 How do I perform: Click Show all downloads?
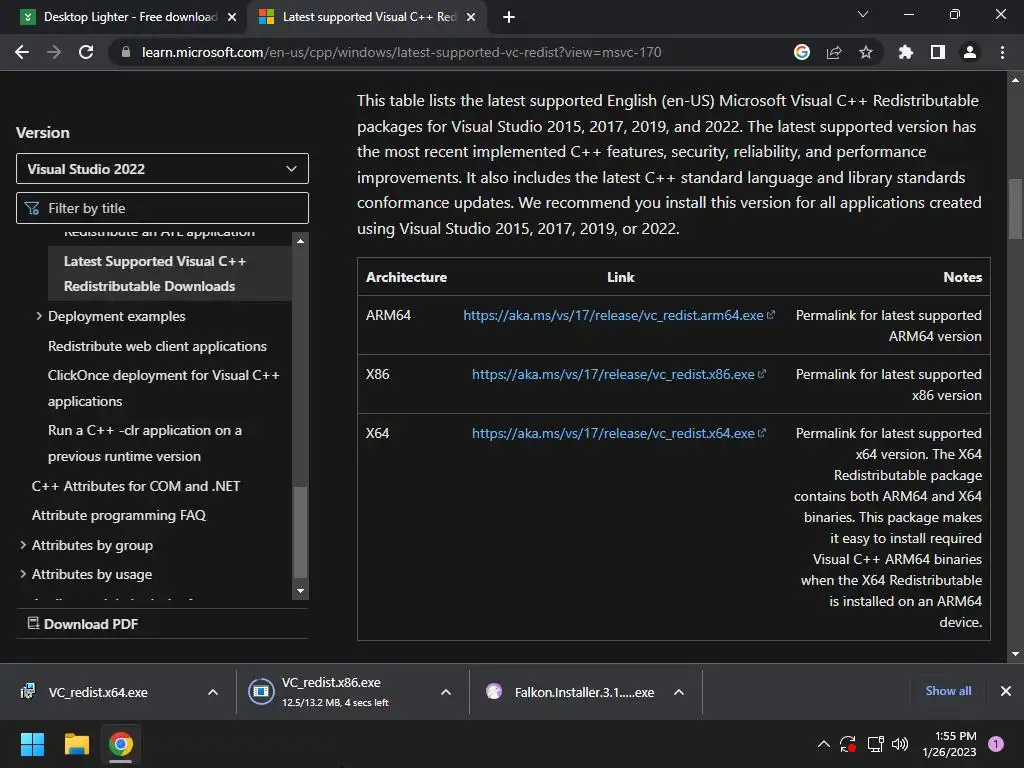click(948, 691)
